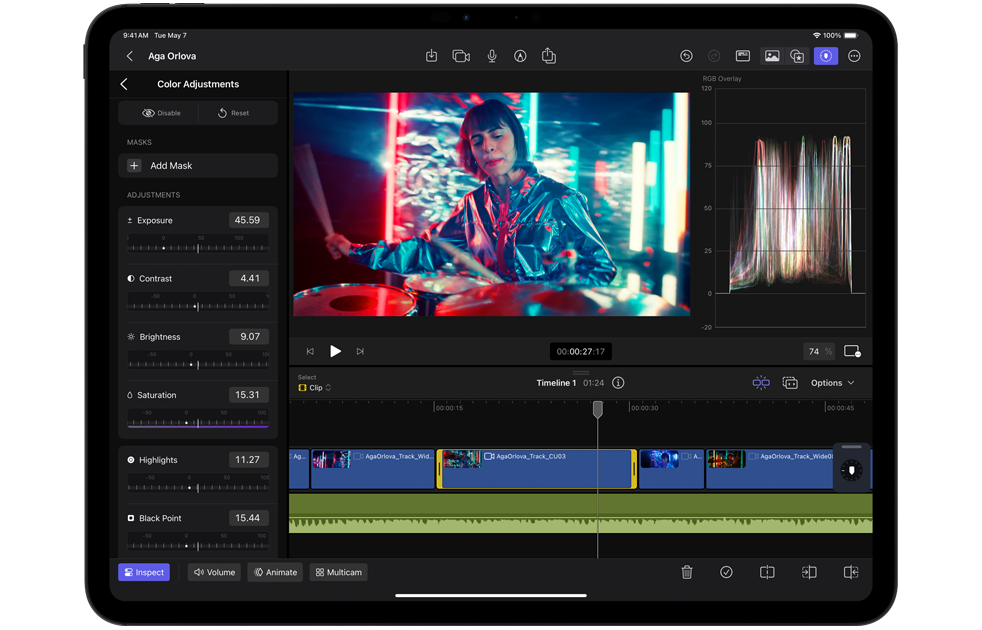Open the photo browser icon
982x630 pixels.
772,56
